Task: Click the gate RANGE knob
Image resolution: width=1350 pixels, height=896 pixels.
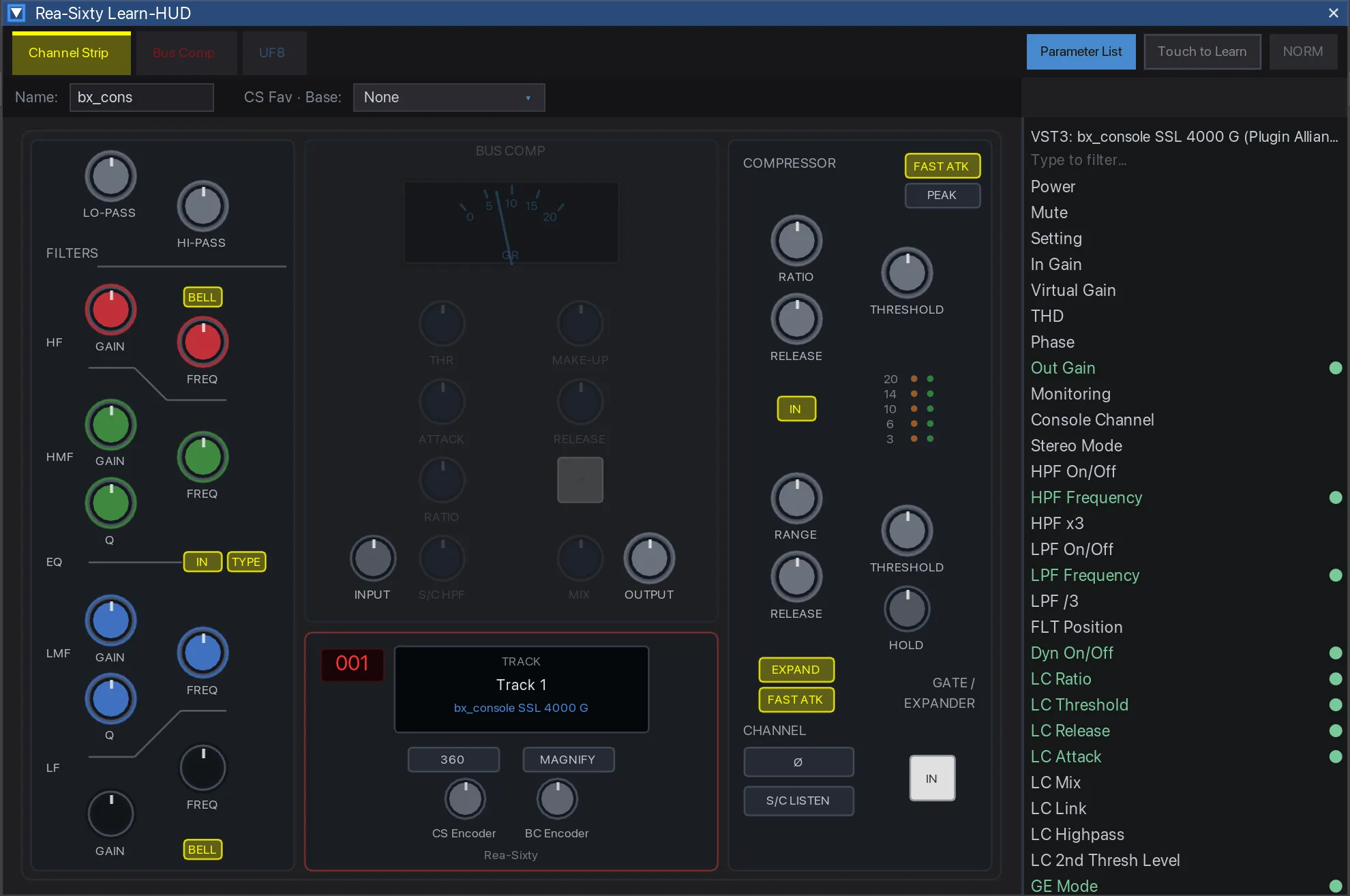Action: pos(796,498)
